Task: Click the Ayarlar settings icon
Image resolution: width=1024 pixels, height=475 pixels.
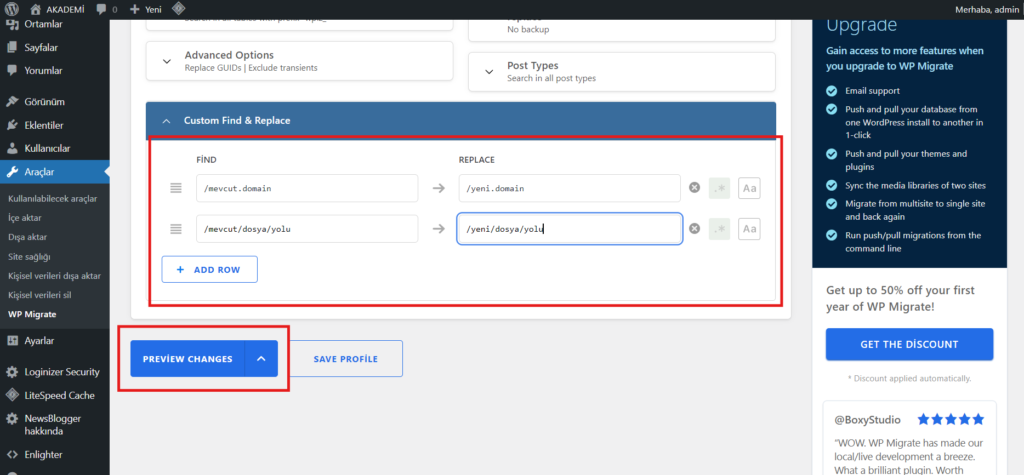Action: (12, 340)
